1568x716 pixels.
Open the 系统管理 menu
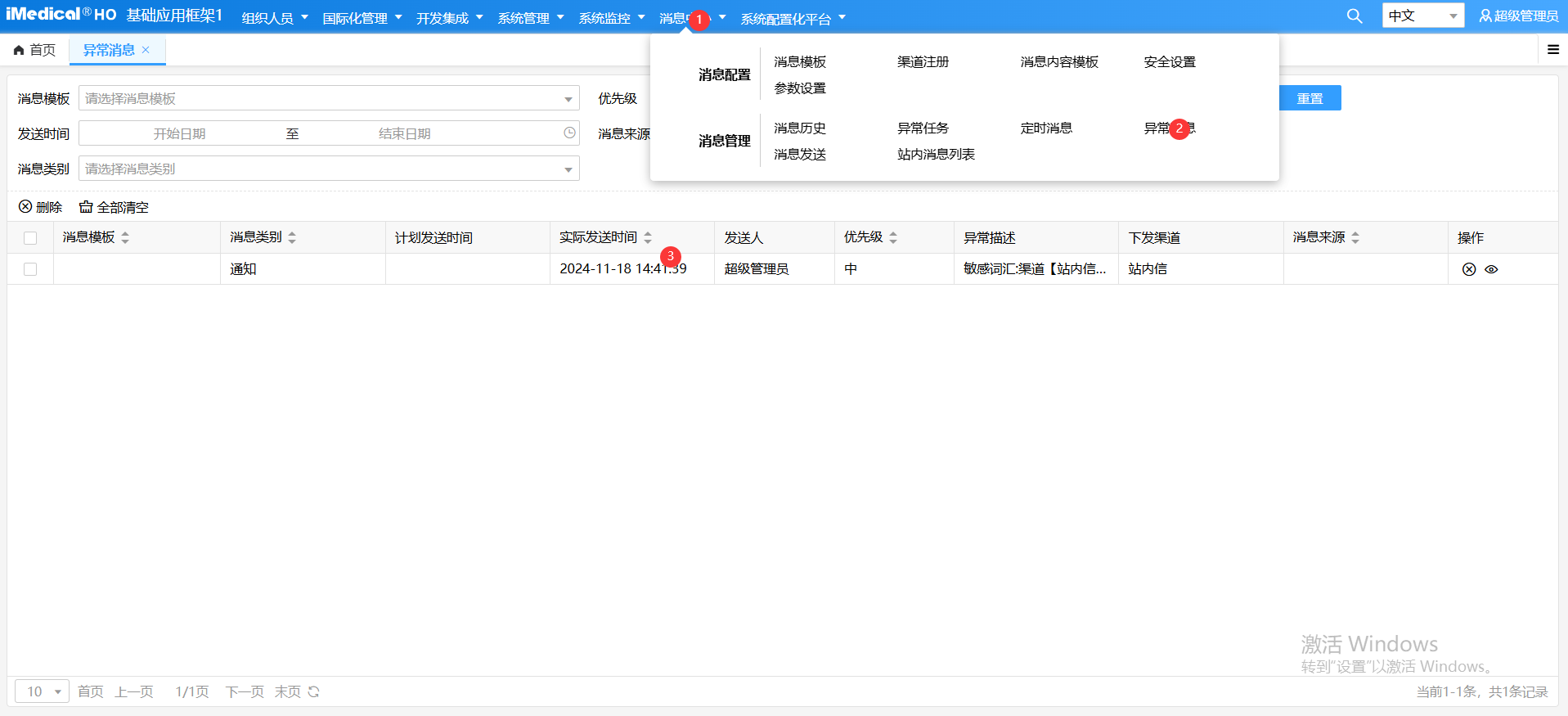click(530, 18)
